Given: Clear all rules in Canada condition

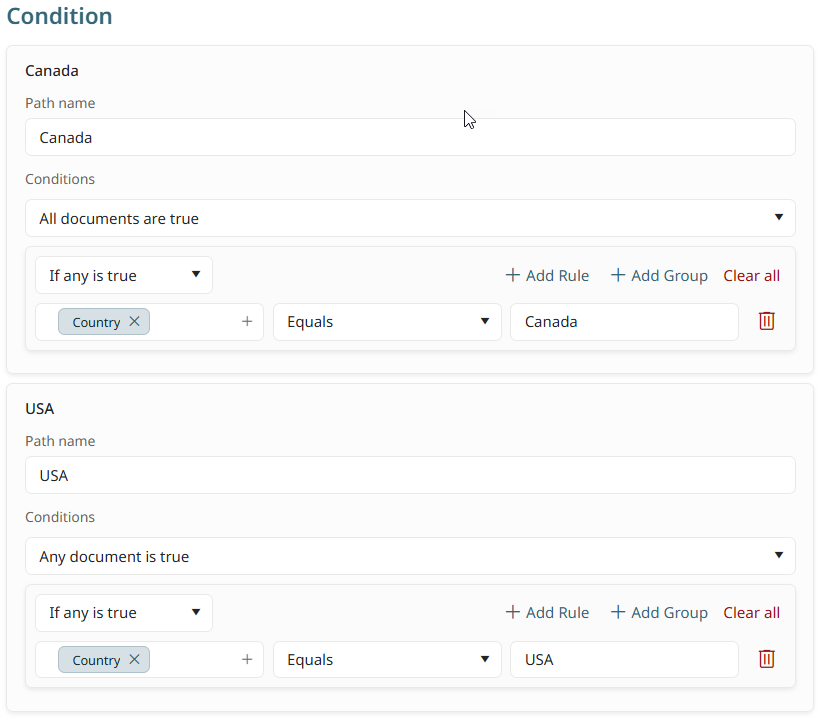Looking at the screenshot, I should coord(751,275).
